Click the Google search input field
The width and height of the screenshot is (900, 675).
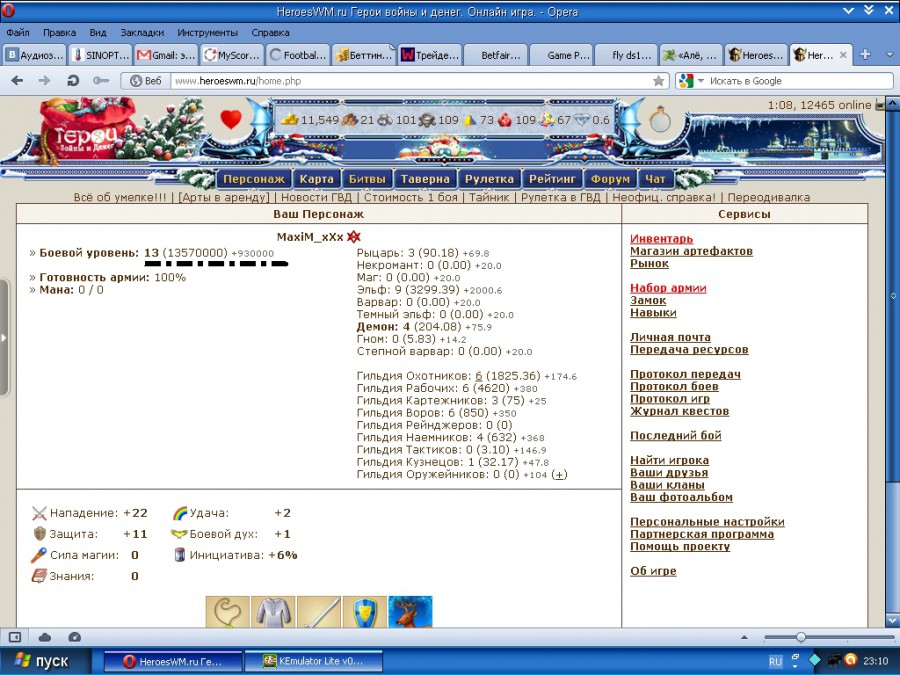click(x=800, y=81)
